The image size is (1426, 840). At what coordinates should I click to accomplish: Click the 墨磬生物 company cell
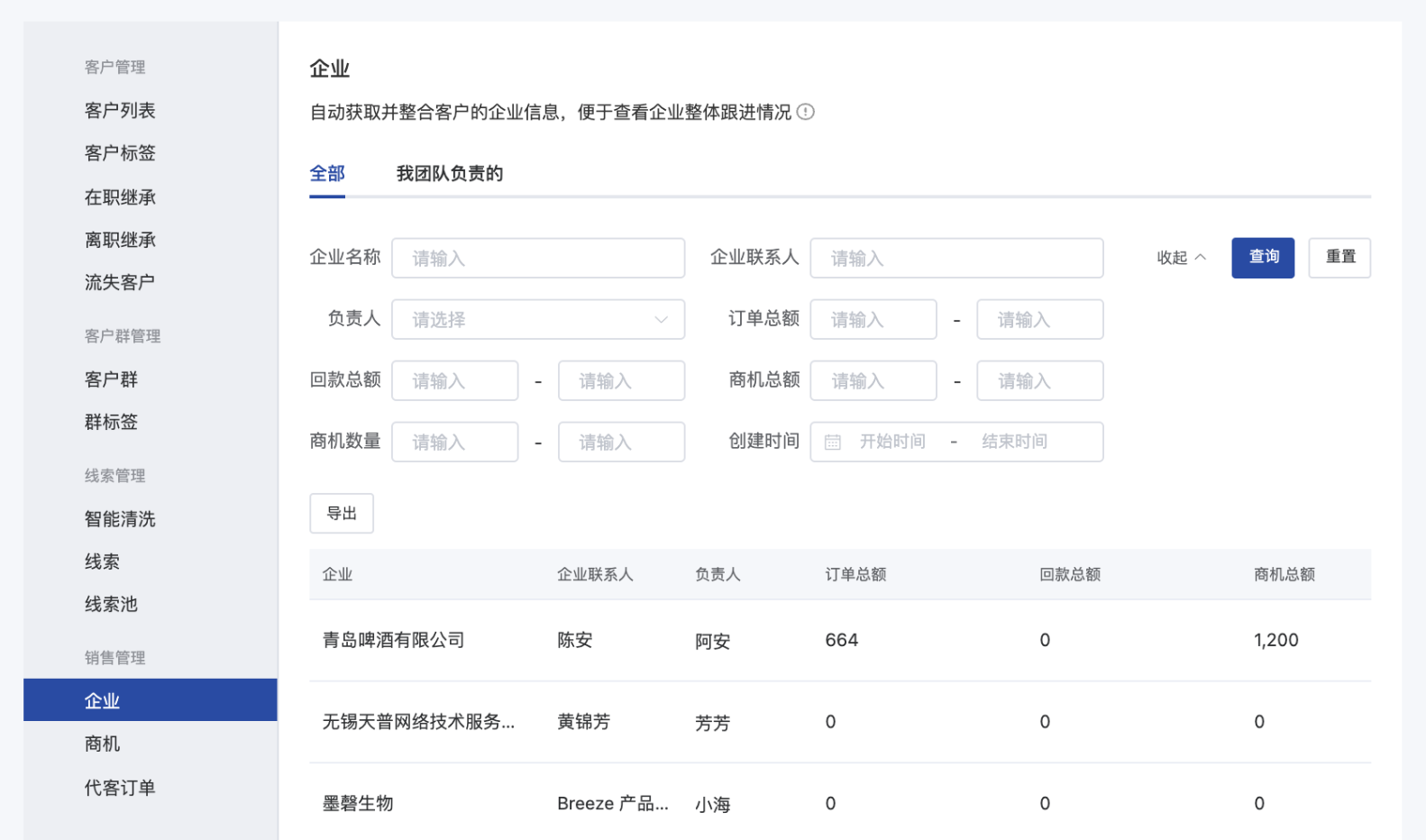point(358,803)
